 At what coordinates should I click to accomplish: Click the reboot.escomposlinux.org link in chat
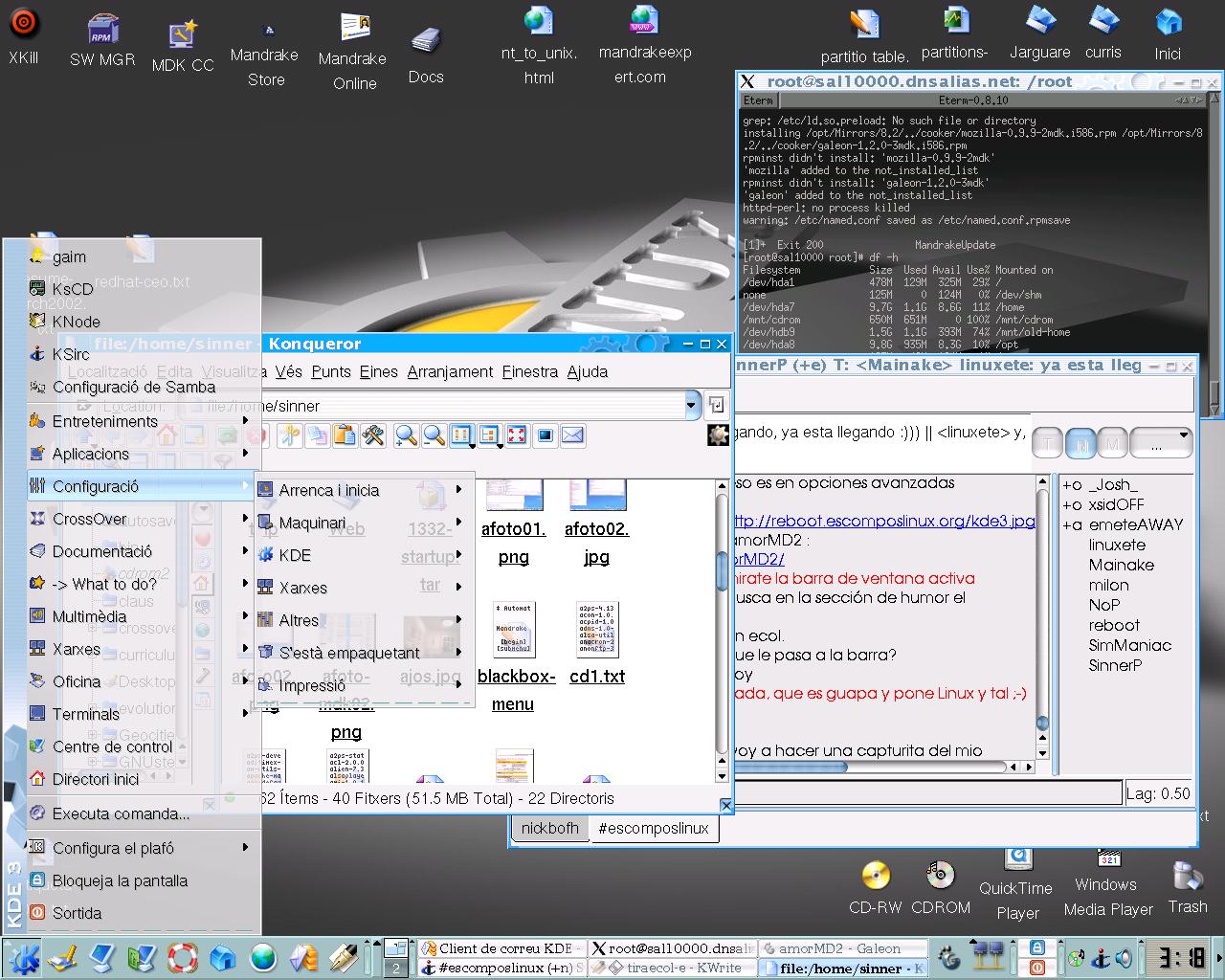coord(884,521)
